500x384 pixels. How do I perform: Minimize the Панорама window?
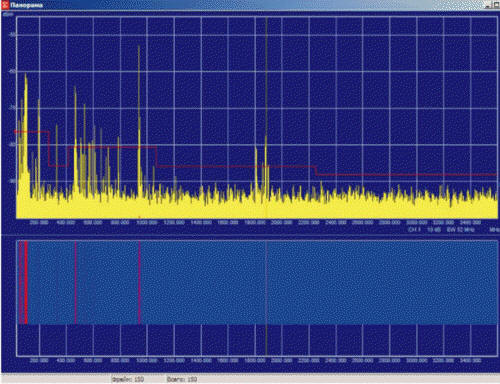point(488,5)
